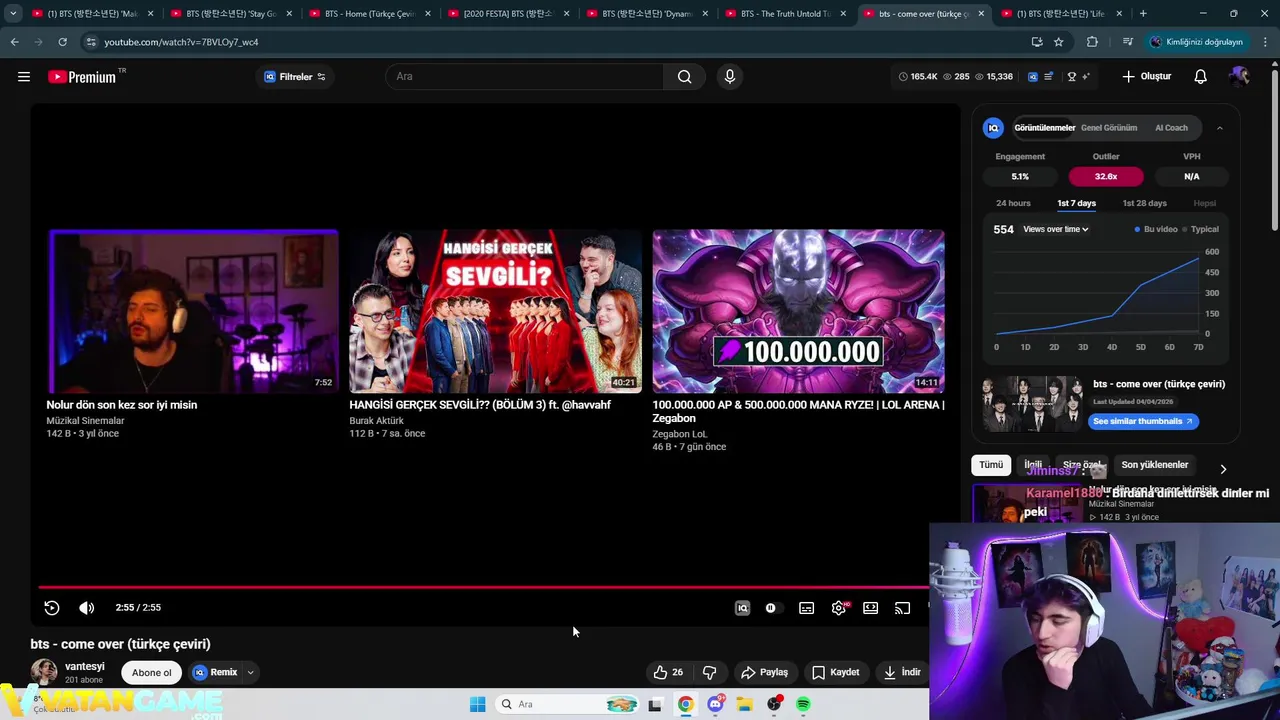1280x720 pixels.
Task: Select the Son yüklenenler filter chip
Action: click(1154, 465)
